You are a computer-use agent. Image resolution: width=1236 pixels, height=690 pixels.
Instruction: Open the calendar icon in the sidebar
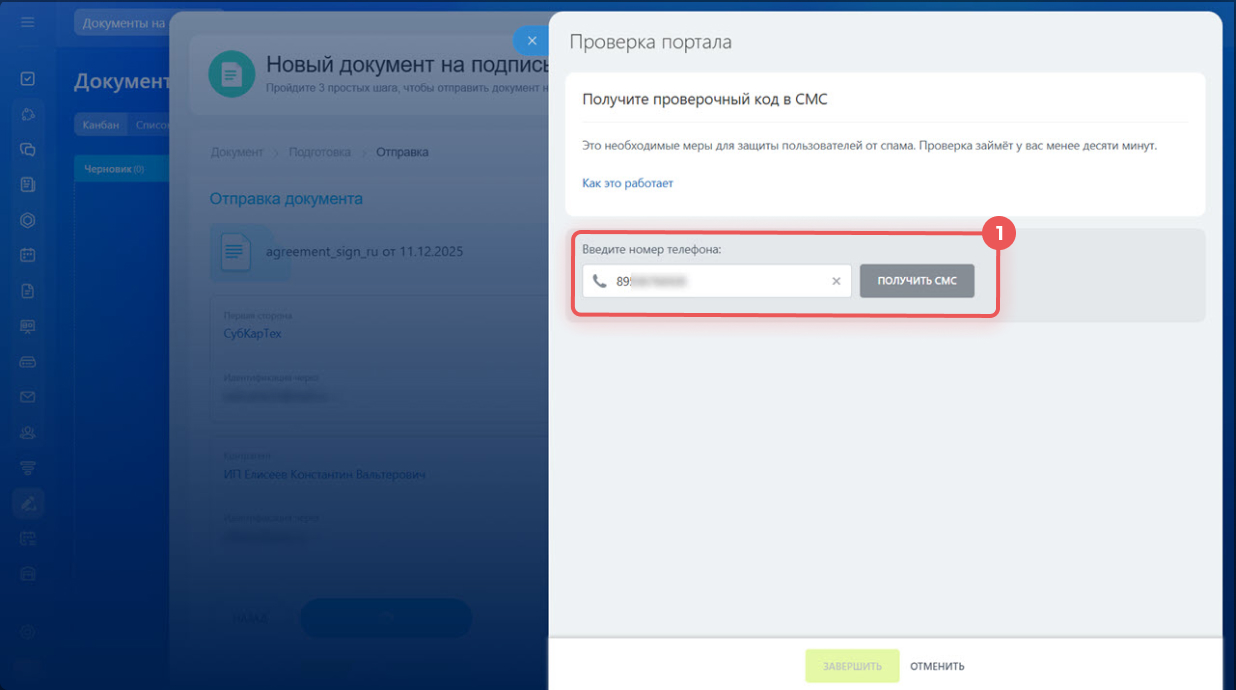click(x=28, y=255)
